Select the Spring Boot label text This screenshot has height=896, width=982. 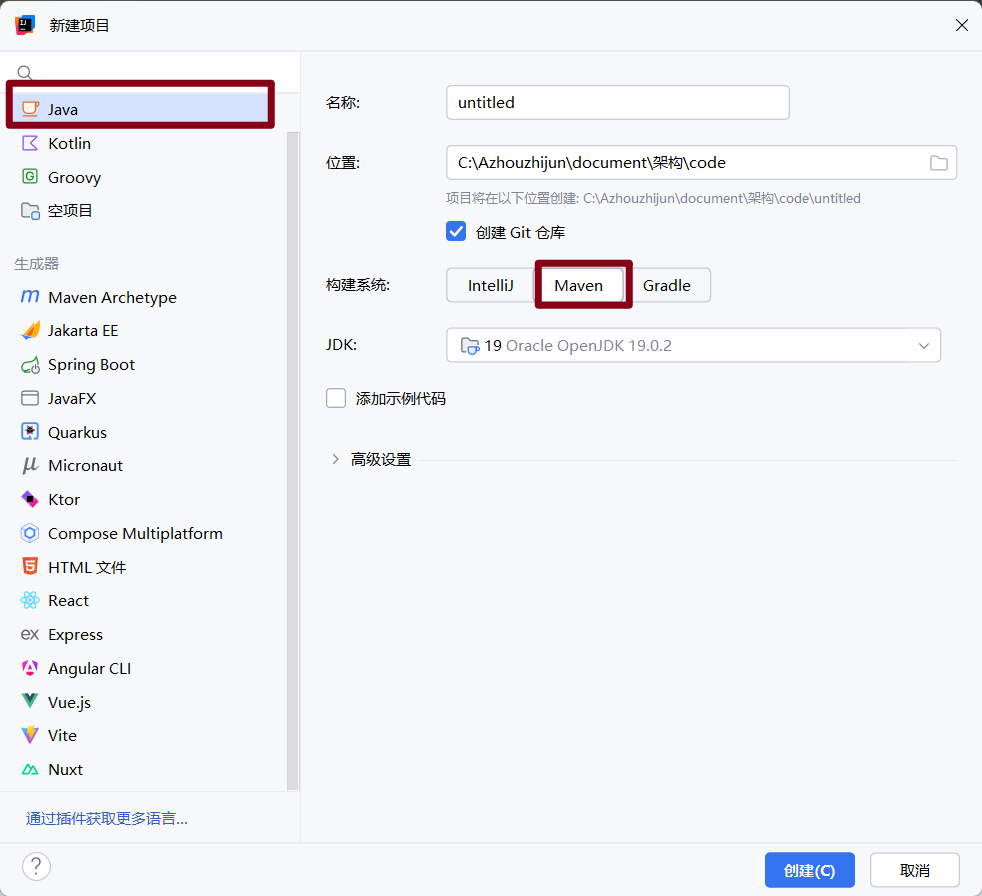(91, 365)
